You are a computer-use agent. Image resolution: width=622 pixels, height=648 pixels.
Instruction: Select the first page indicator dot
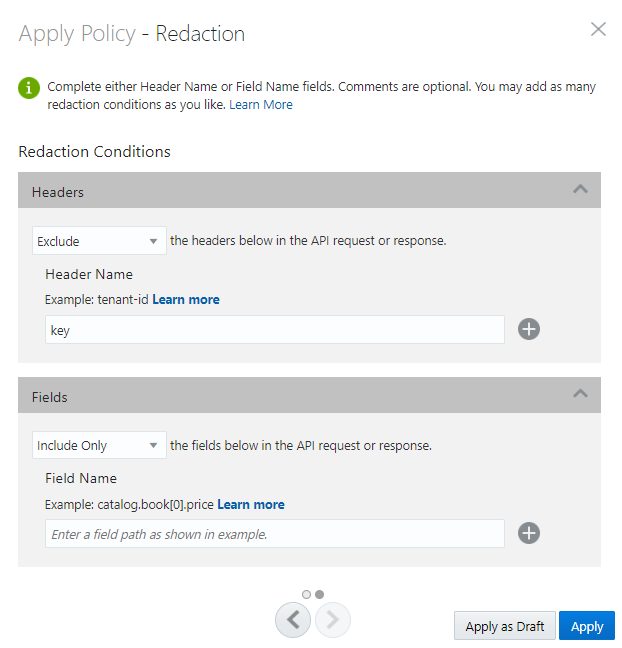pos(306,594)
